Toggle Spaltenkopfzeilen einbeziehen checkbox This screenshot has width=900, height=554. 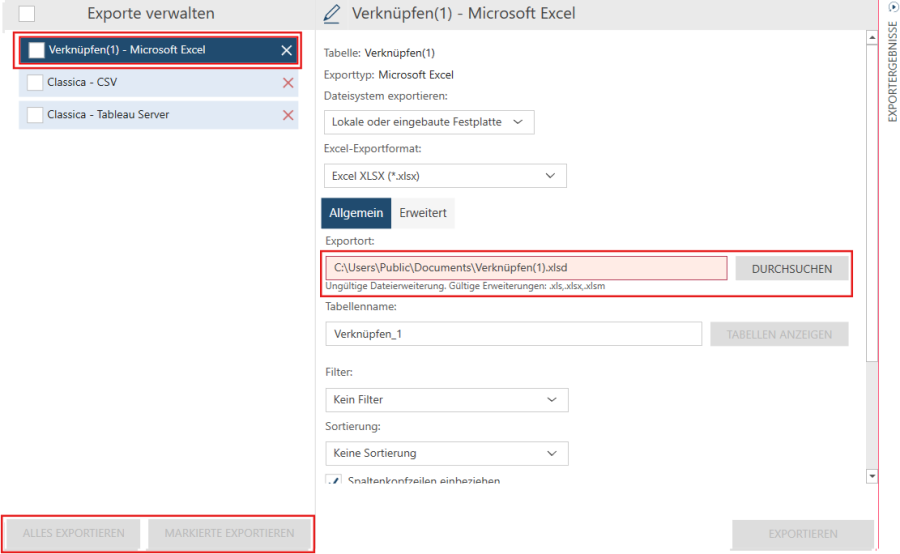pos(335,481)
